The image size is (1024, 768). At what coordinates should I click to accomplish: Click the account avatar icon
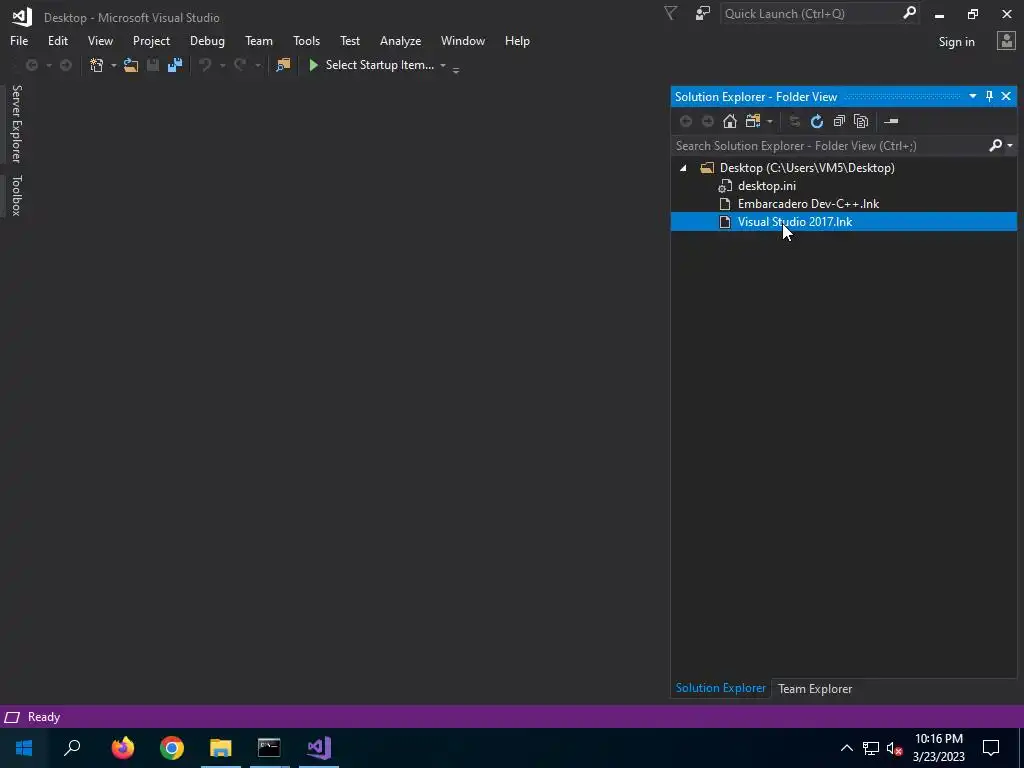pos(1006,41)
